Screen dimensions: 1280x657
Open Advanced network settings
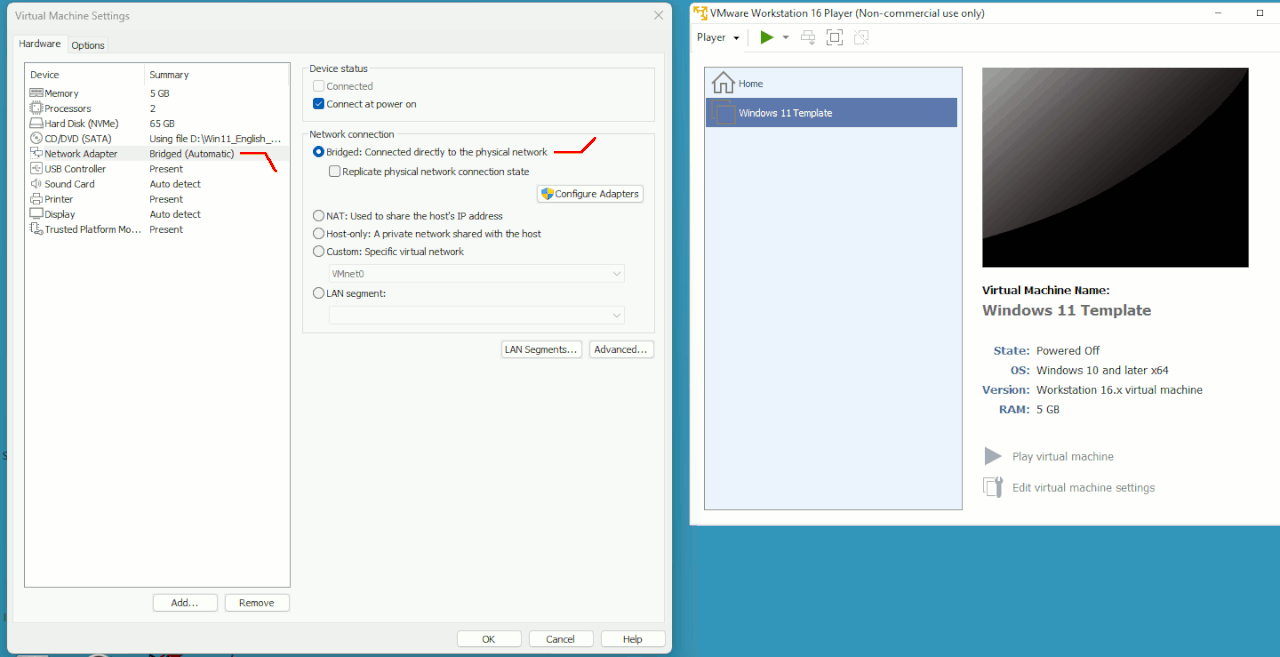[x=621, y=349]
